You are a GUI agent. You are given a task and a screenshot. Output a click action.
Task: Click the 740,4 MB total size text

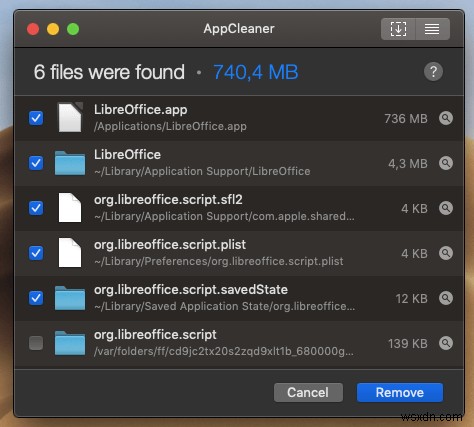click(x=256, y=72)
